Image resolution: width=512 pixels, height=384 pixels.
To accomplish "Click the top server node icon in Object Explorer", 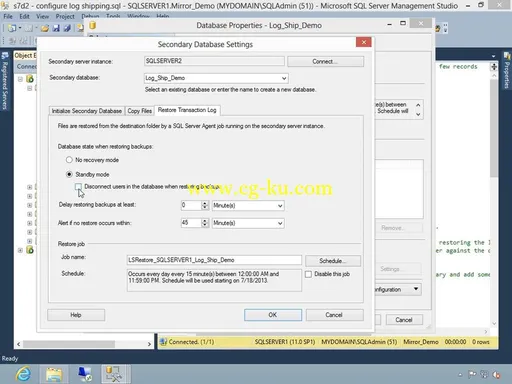I will [x=30, y=79].
